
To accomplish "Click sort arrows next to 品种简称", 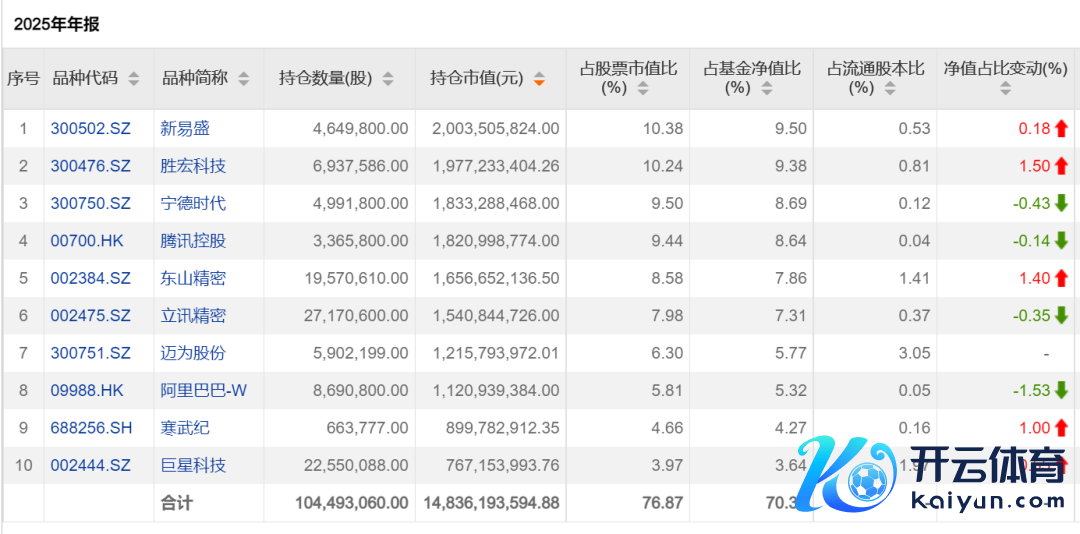I will click(244, 79).
